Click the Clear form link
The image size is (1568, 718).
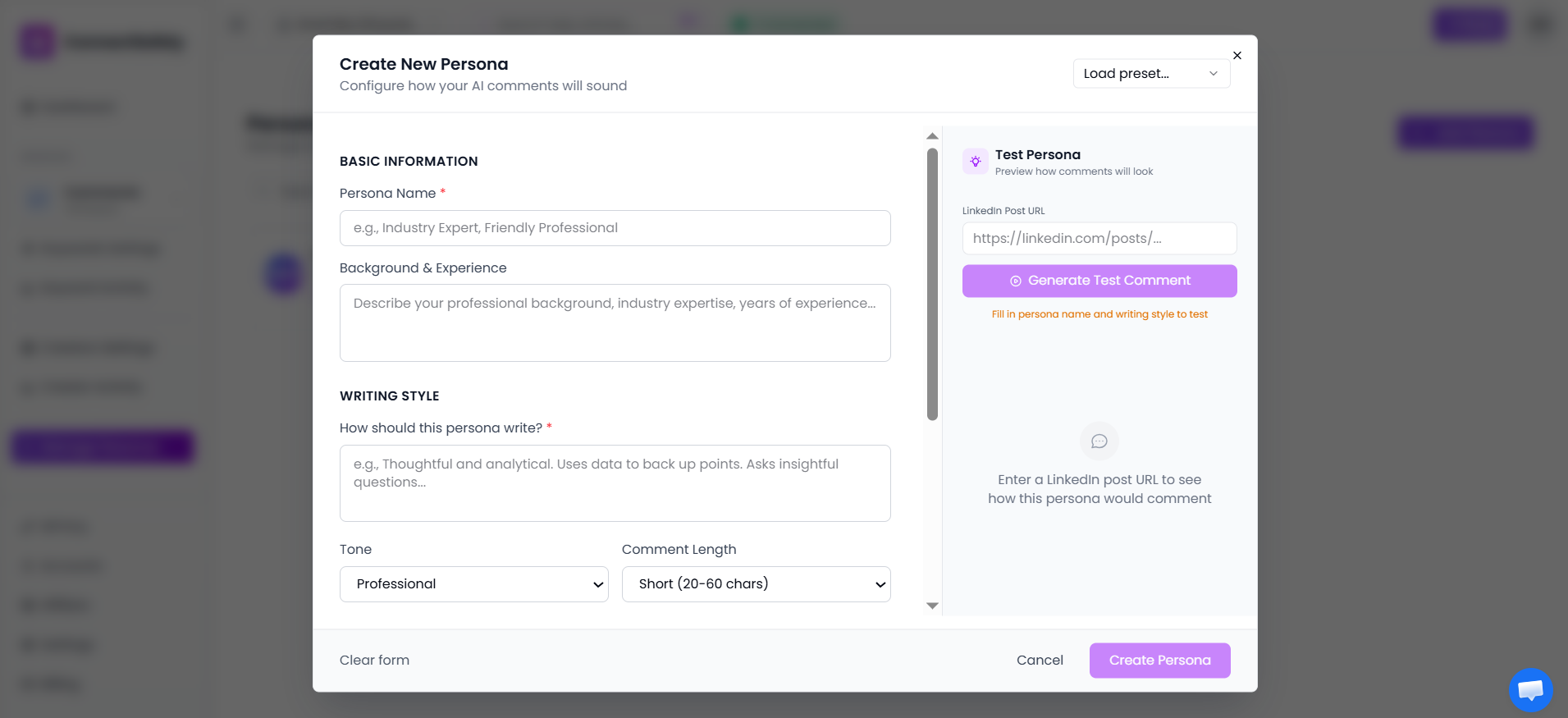click(x=374, y=661)
